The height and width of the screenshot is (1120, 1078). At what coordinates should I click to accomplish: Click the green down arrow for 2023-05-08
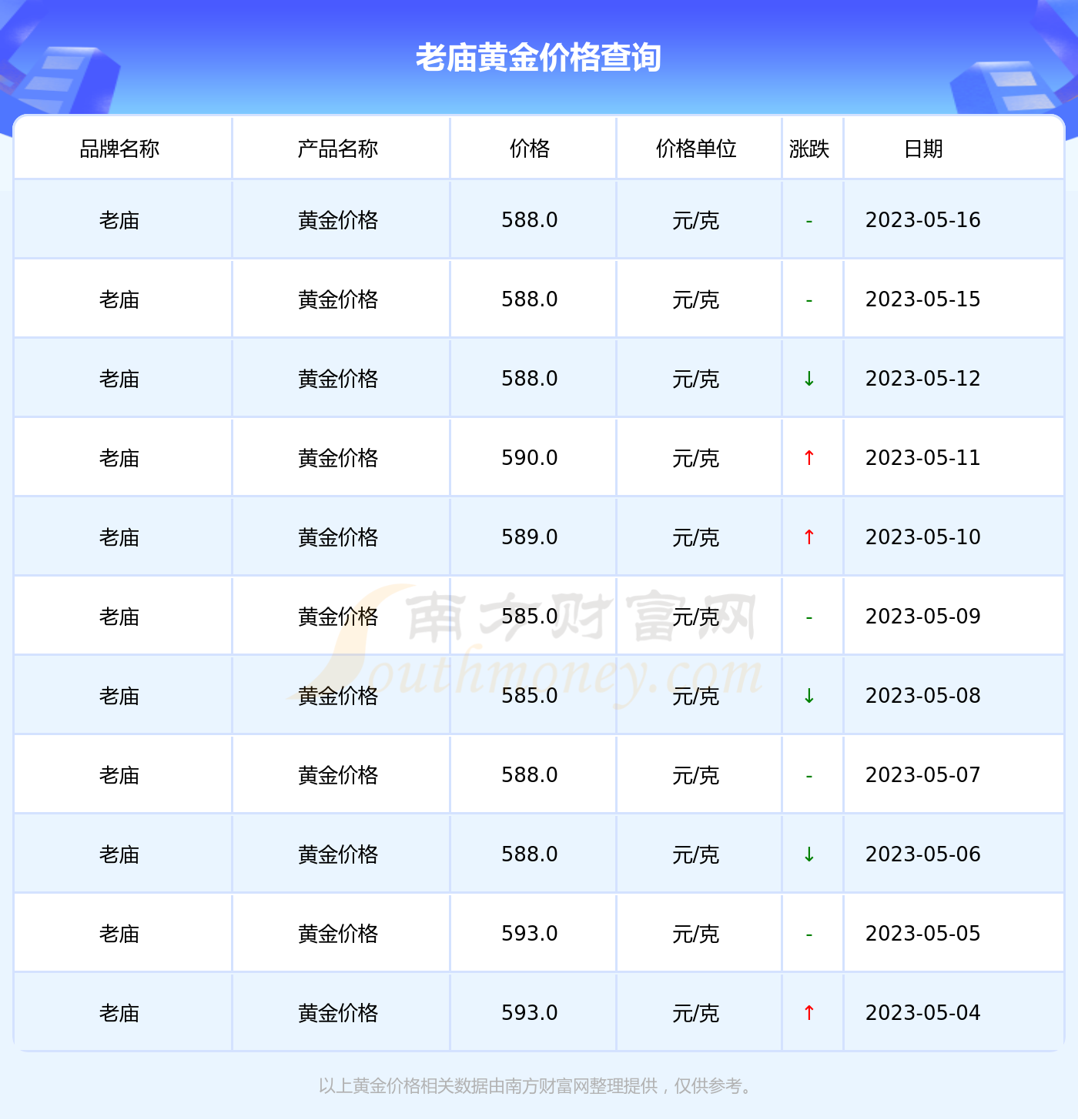809,696
